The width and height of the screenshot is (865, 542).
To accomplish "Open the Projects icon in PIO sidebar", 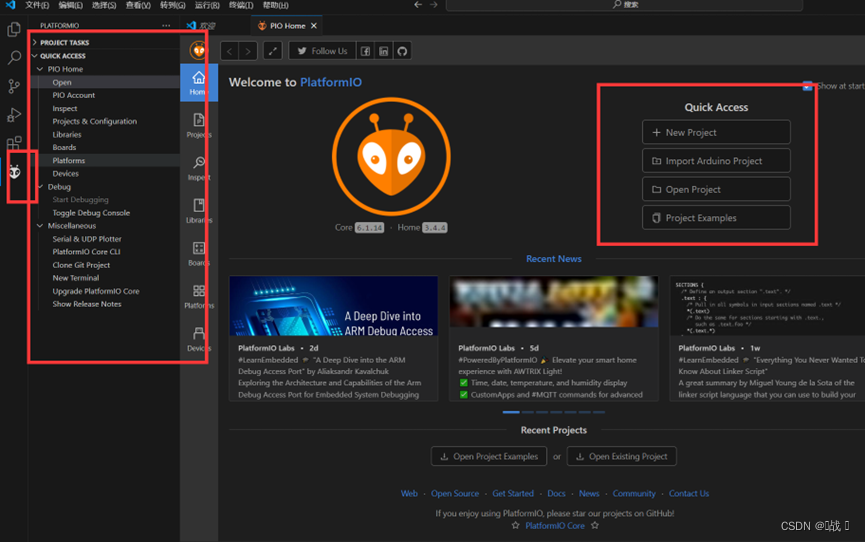I will point(199,125).
